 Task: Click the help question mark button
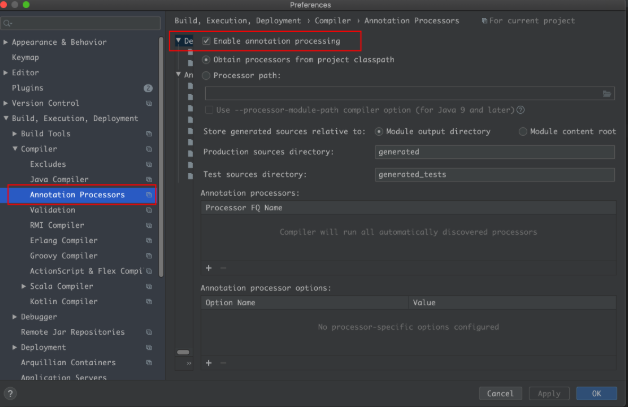[12, 394]
